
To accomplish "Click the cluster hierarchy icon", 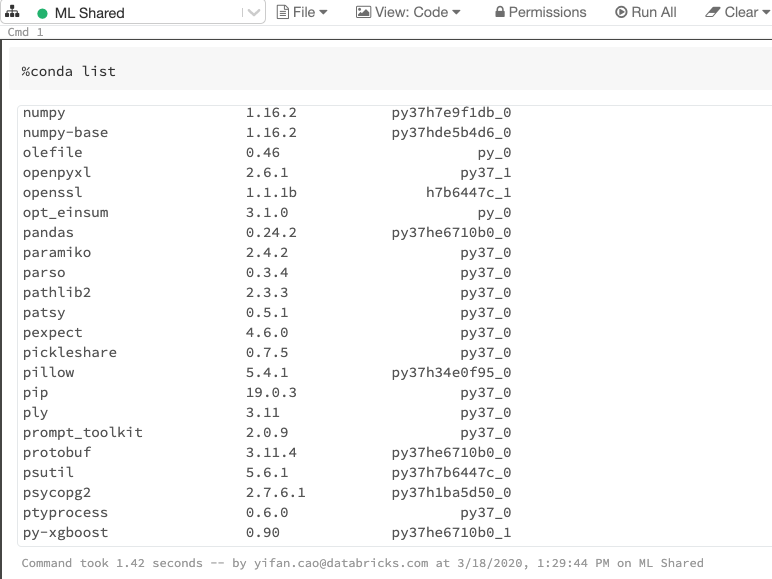I will coord(12,12).
